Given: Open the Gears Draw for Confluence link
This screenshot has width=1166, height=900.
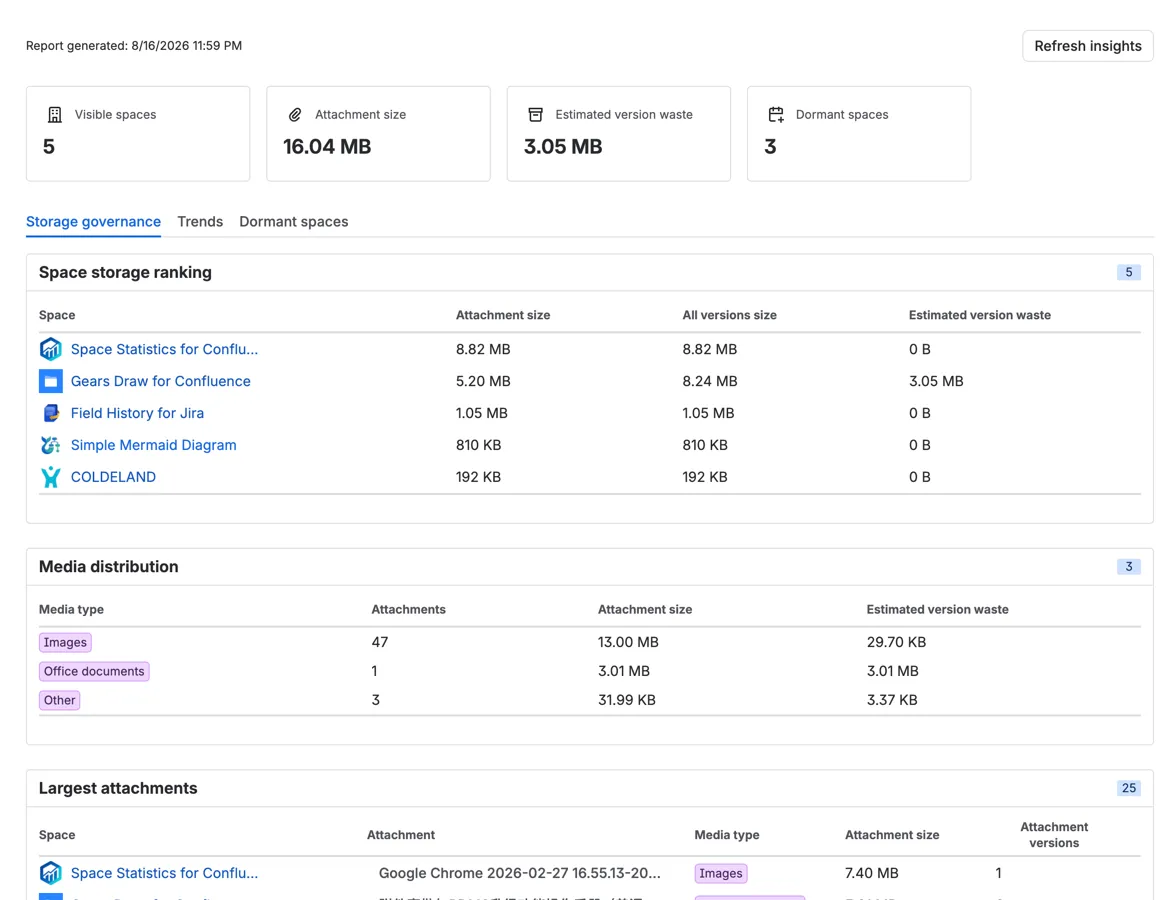Looking at the screenshot, I should pos(161,381).
